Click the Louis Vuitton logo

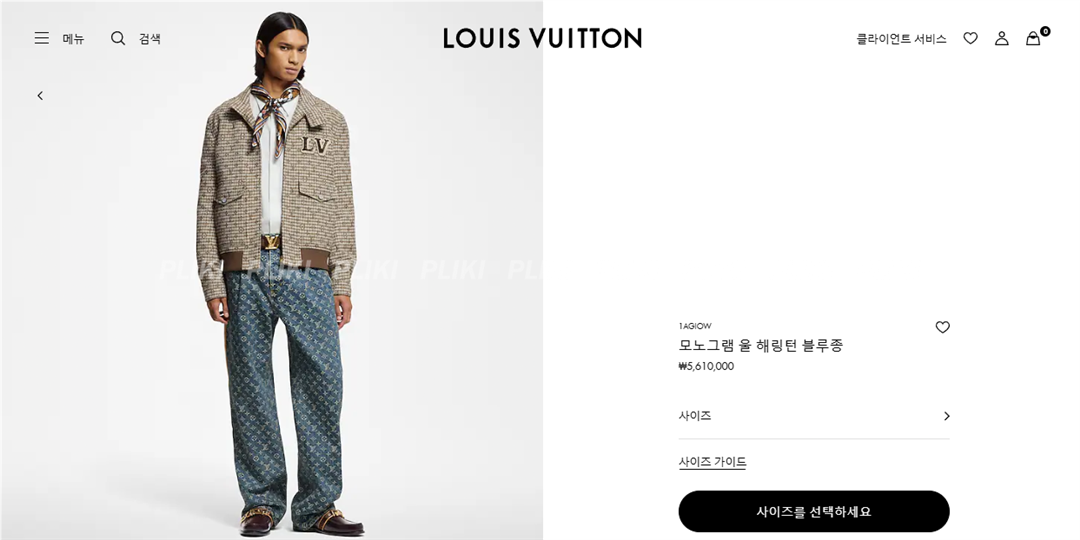(x=542, y=38)
